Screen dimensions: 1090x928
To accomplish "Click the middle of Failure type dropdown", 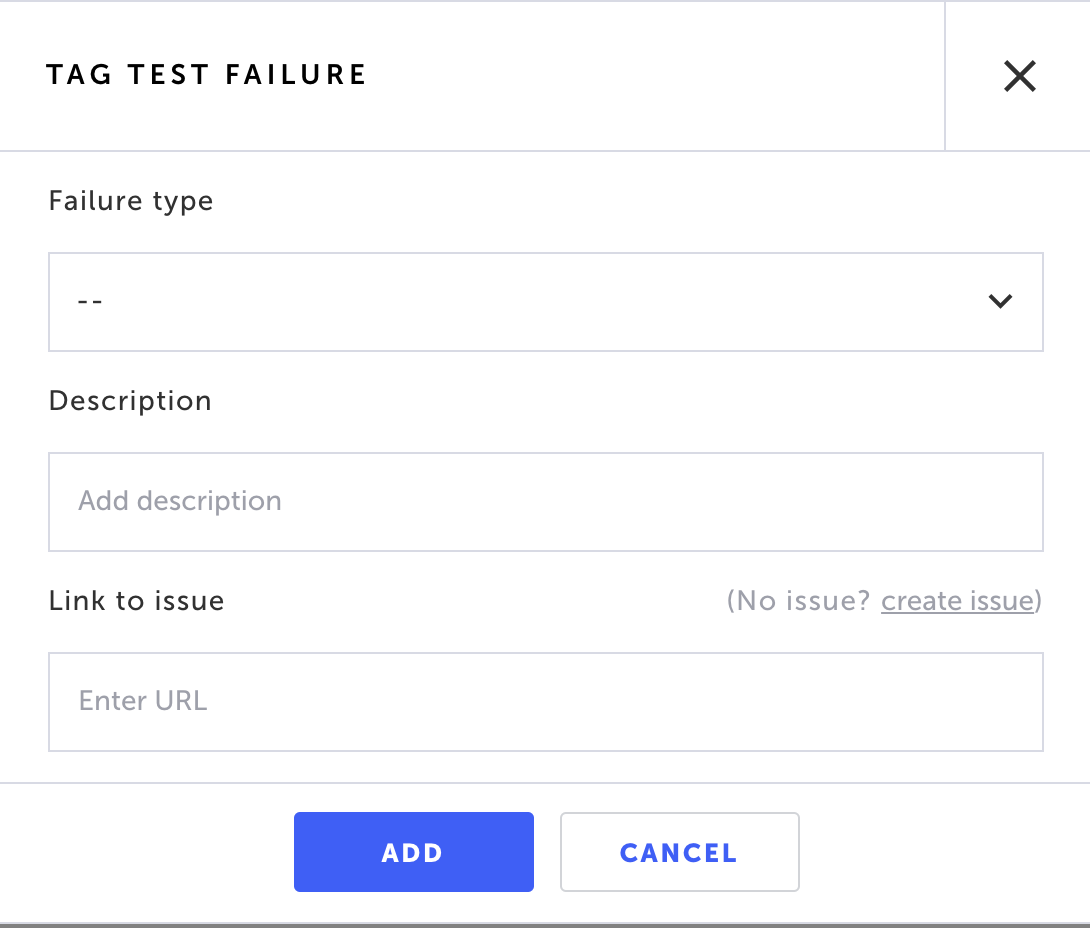I will pos(545,301).
